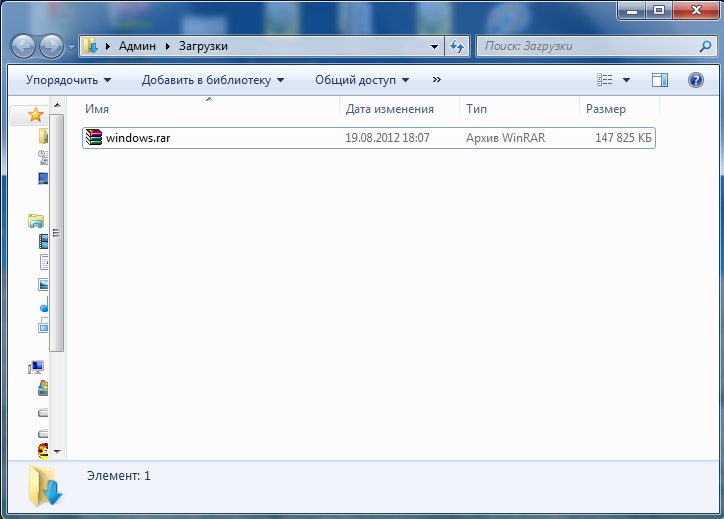Click navigation pane scrollbar down arrow
Image resolution: width=724 pixels, height=519 pixels.
pos(57,451)
